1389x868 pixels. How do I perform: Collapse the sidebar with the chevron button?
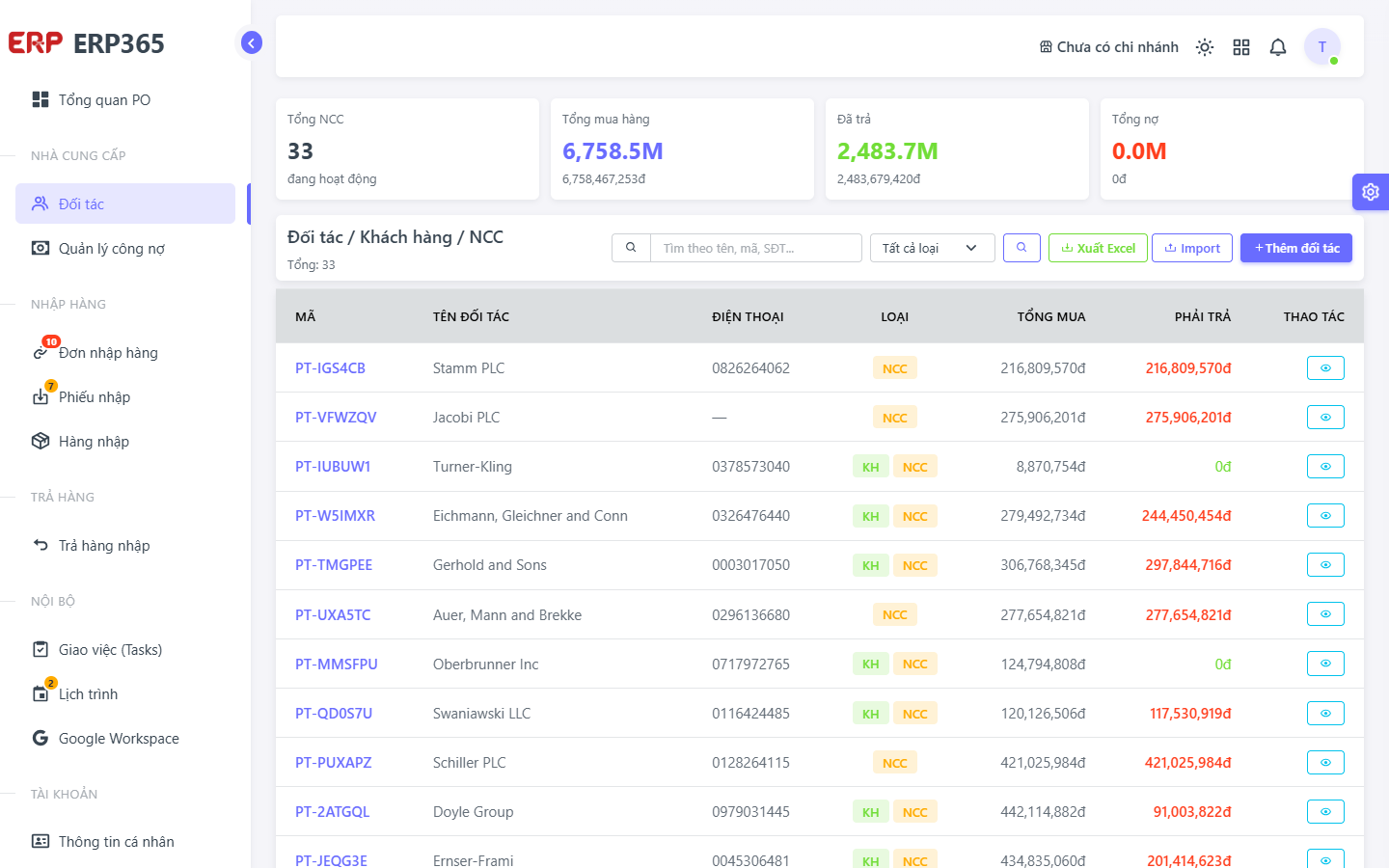252,42
